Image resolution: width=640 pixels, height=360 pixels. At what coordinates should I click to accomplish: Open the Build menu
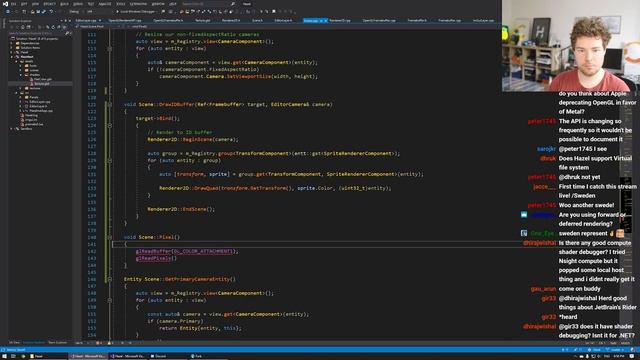[64, 4]
